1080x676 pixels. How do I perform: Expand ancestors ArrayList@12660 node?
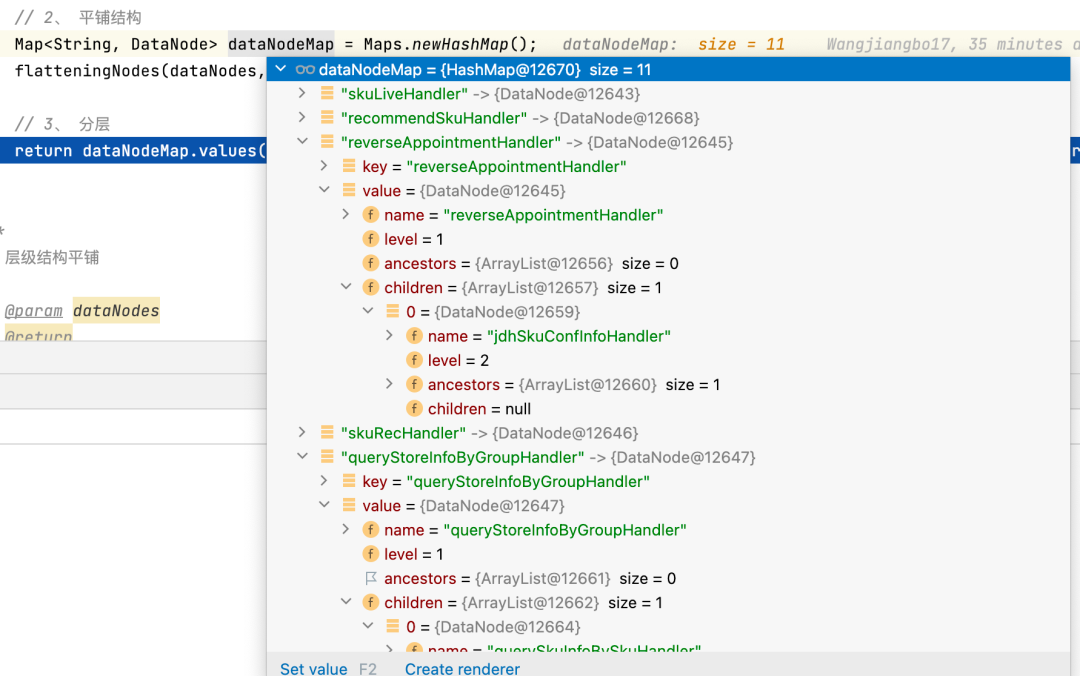click(x=390, y=385)
